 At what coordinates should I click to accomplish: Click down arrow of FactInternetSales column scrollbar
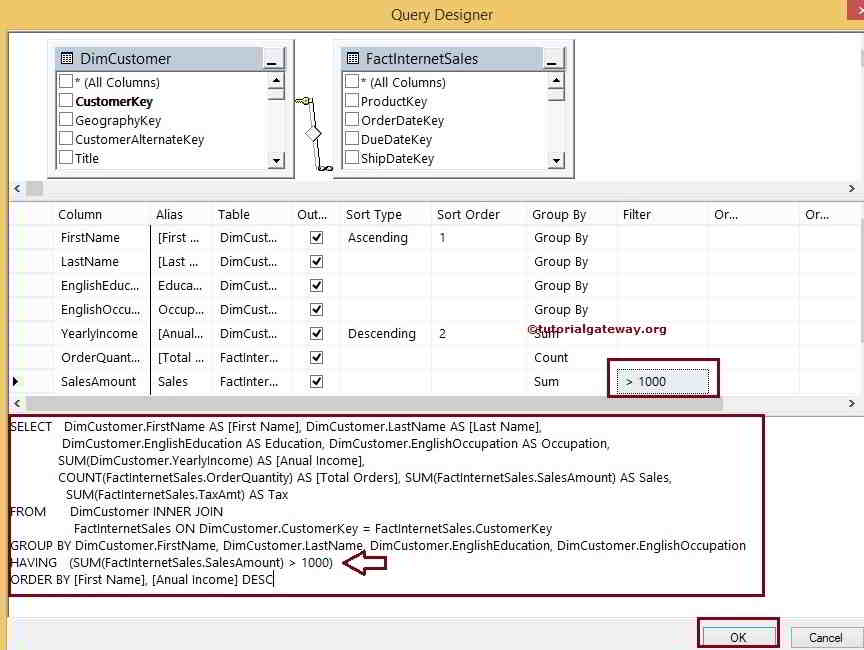(556, 160)
